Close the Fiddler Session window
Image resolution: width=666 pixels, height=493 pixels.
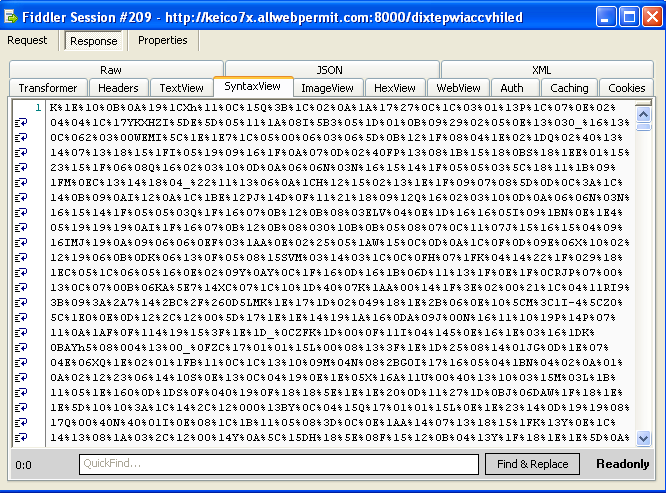point(652,16)
